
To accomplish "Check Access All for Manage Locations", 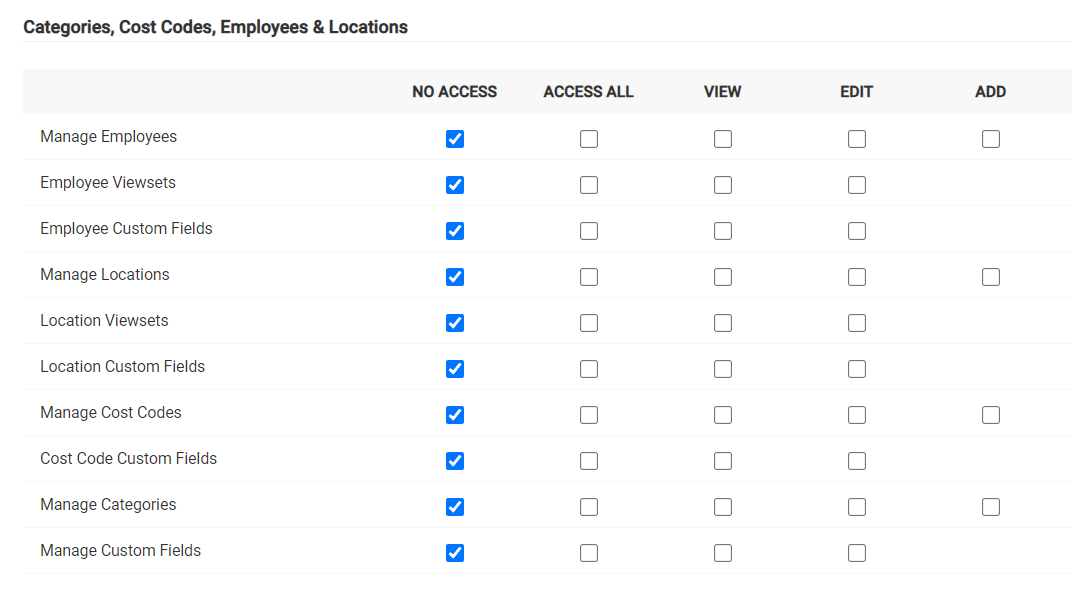I will [x=589, y=277].
